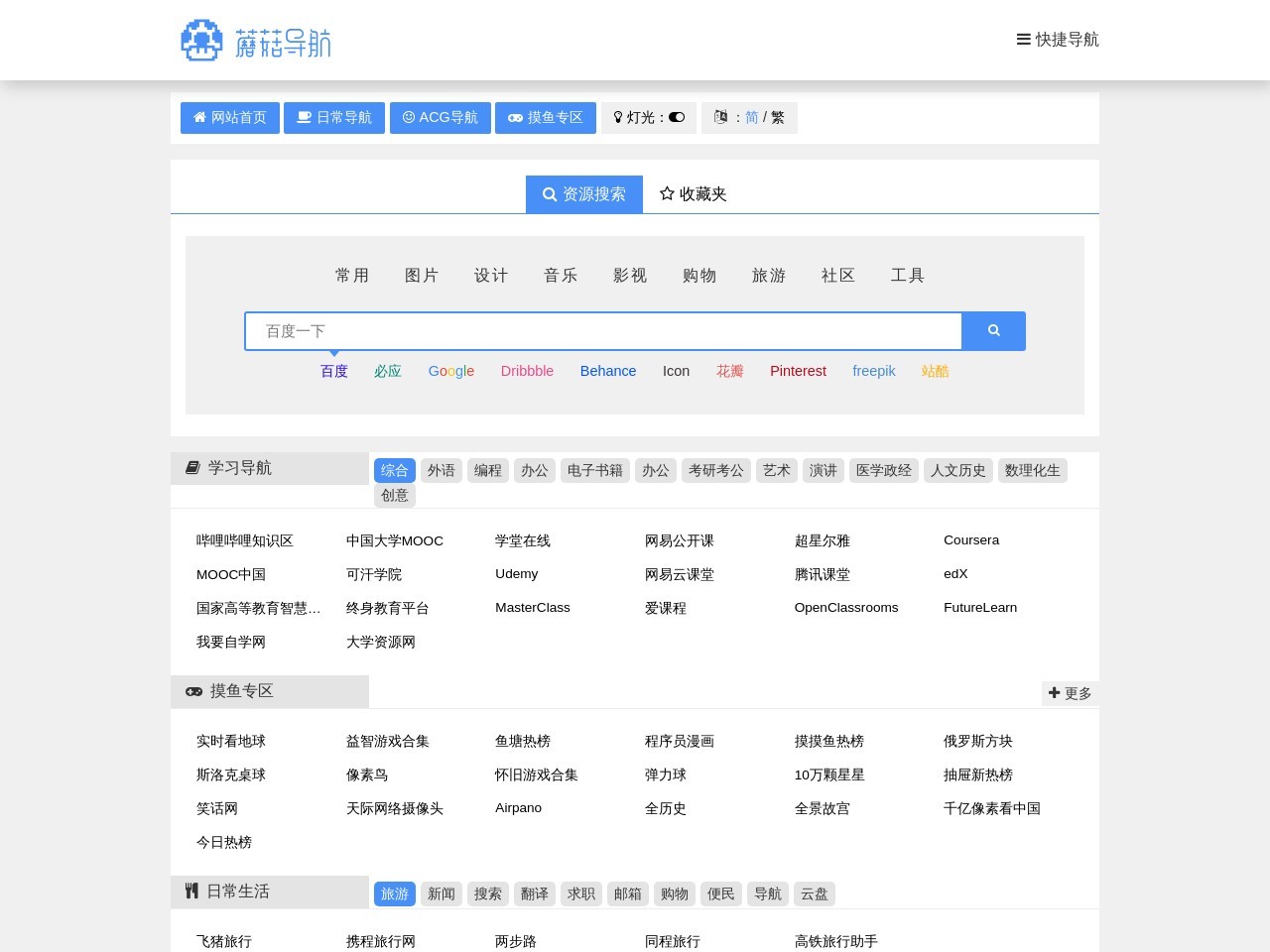
Task: Open 俄罗斯方块 link
Action: click(978, 741)
